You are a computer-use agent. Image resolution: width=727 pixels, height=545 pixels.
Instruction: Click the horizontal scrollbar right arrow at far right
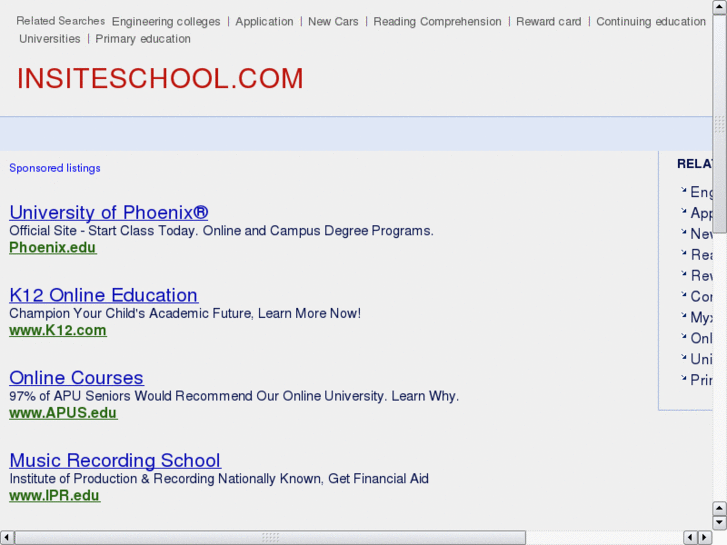(705, 537)
